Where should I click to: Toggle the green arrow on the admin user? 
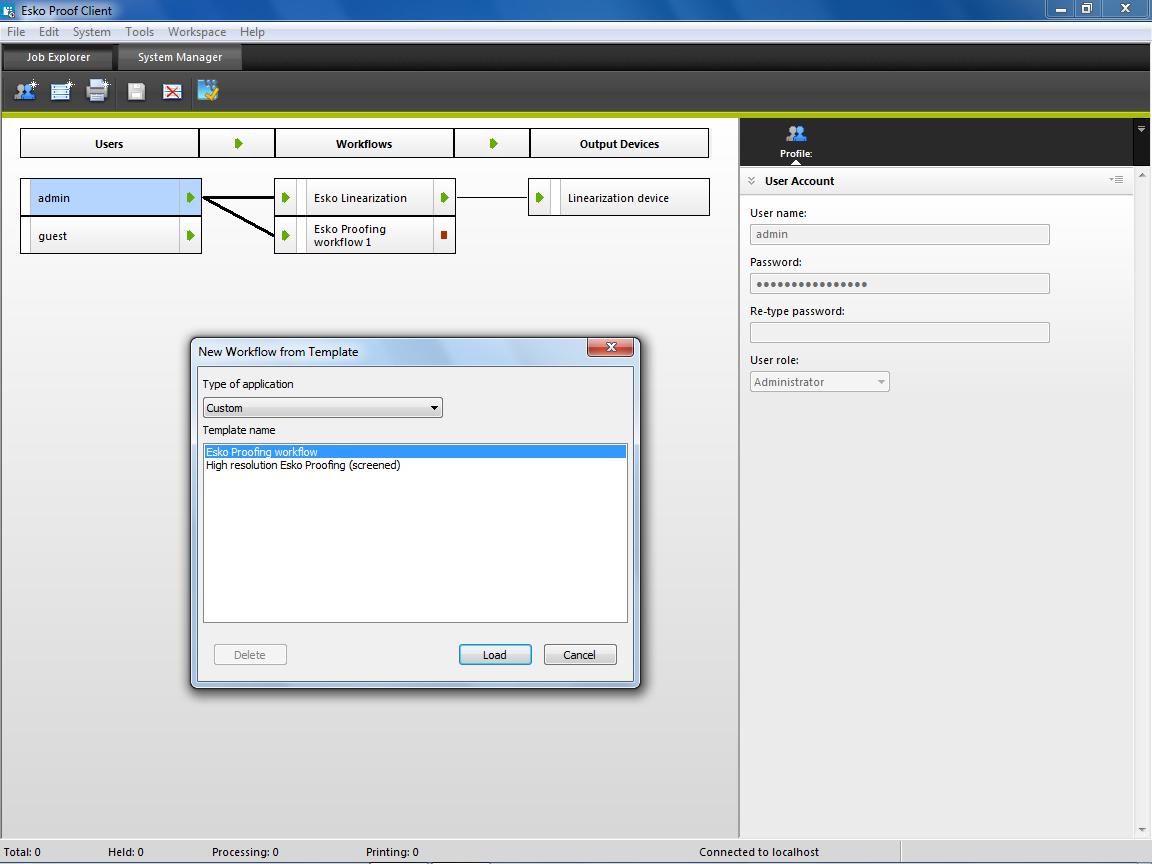tap(190, 198)
